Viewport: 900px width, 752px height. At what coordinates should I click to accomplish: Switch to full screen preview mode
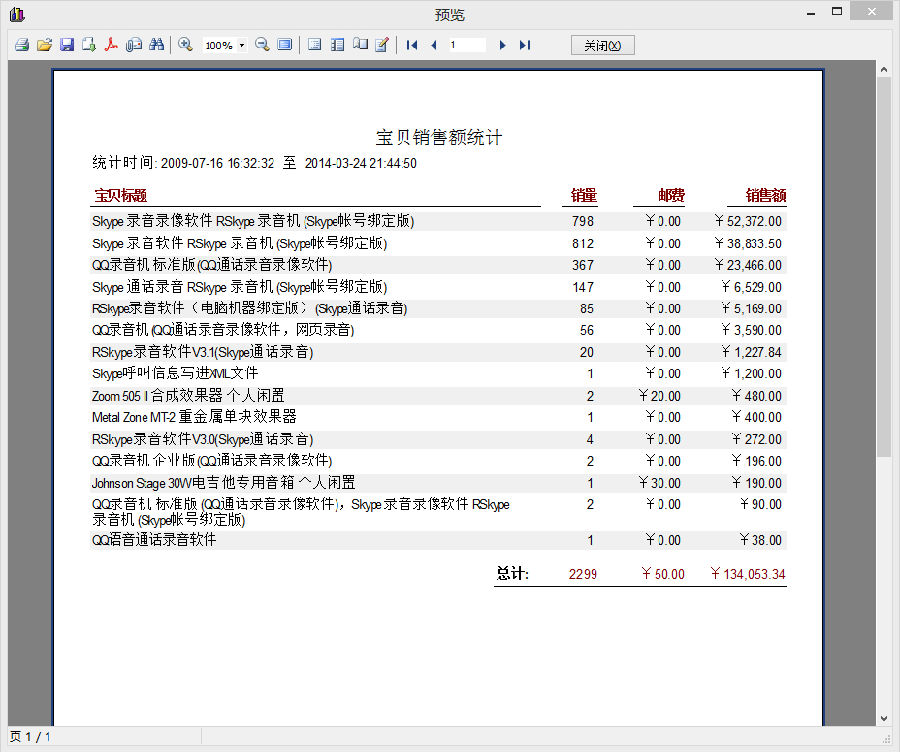click(283, 44)
